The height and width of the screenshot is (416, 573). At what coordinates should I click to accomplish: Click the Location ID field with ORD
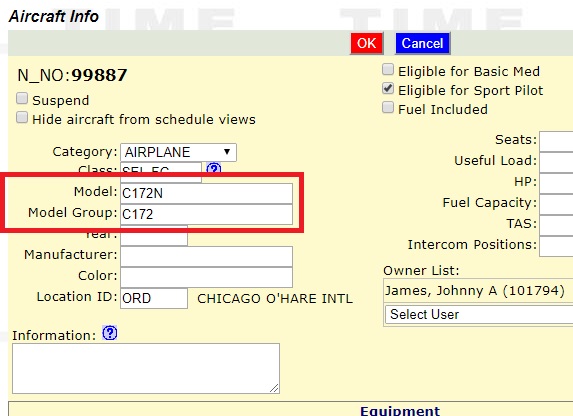pyautogui.click(x=154, y=298)
